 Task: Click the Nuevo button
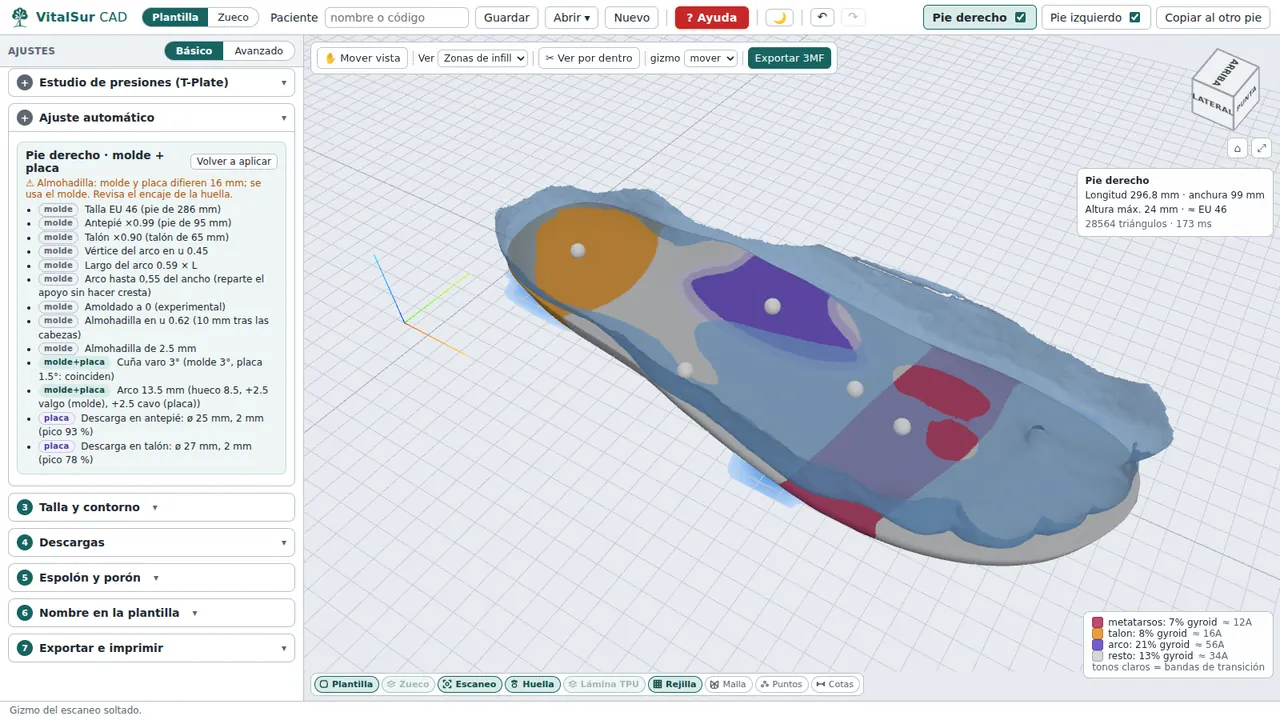[632, 17]
